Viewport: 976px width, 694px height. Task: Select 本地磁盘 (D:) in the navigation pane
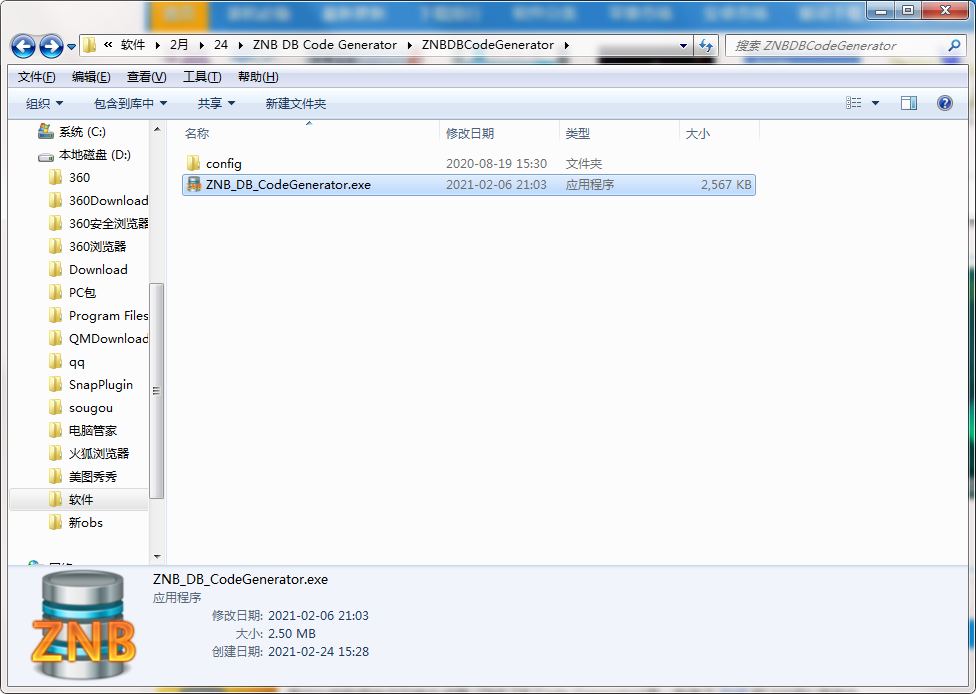92,153
